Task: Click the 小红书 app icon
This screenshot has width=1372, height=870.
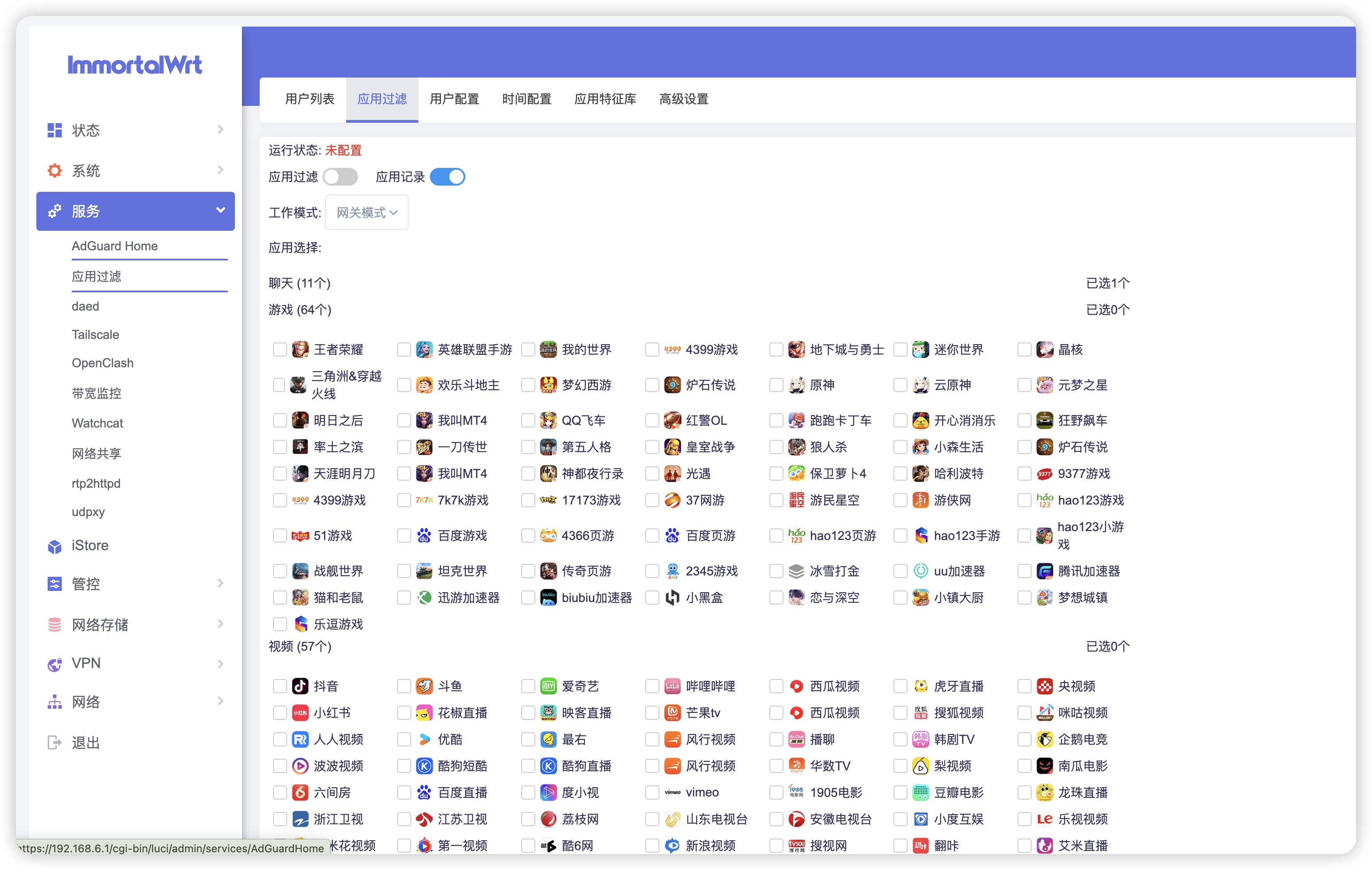Action: [300, 713]
